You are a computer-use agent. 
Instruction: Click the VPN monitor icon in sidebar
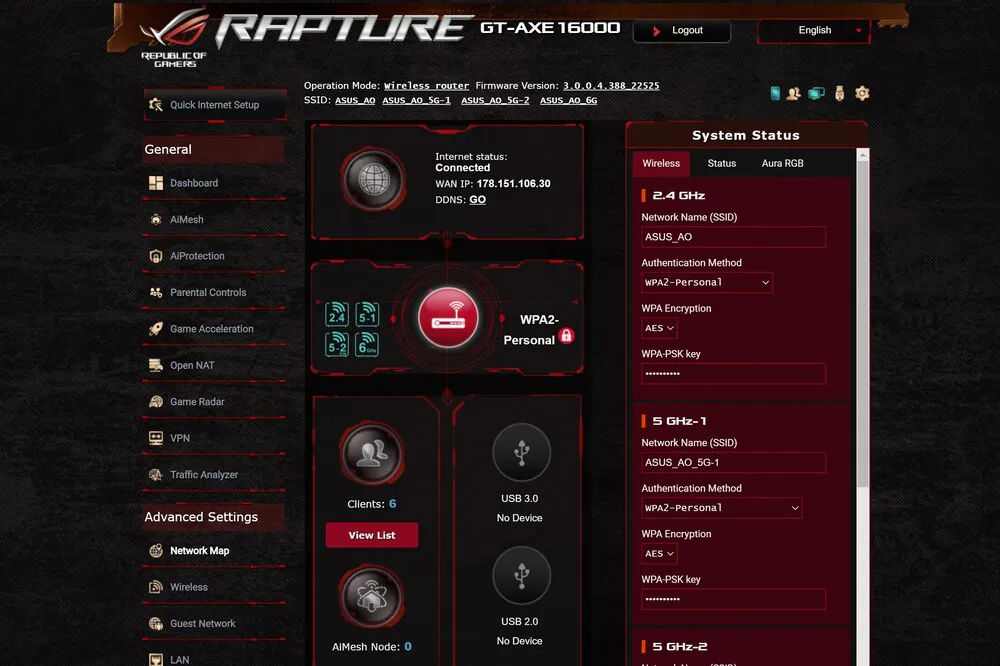pyautogui.click(x=156, y=438)
